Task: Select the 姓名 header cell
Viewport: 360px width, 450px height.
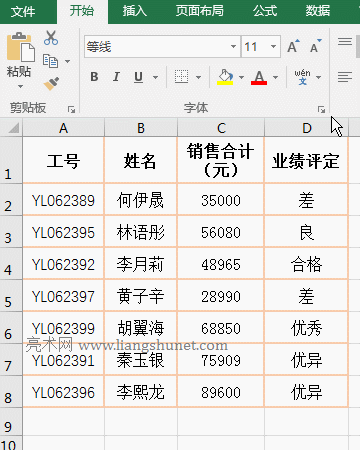Action: (x=141, y=160)
